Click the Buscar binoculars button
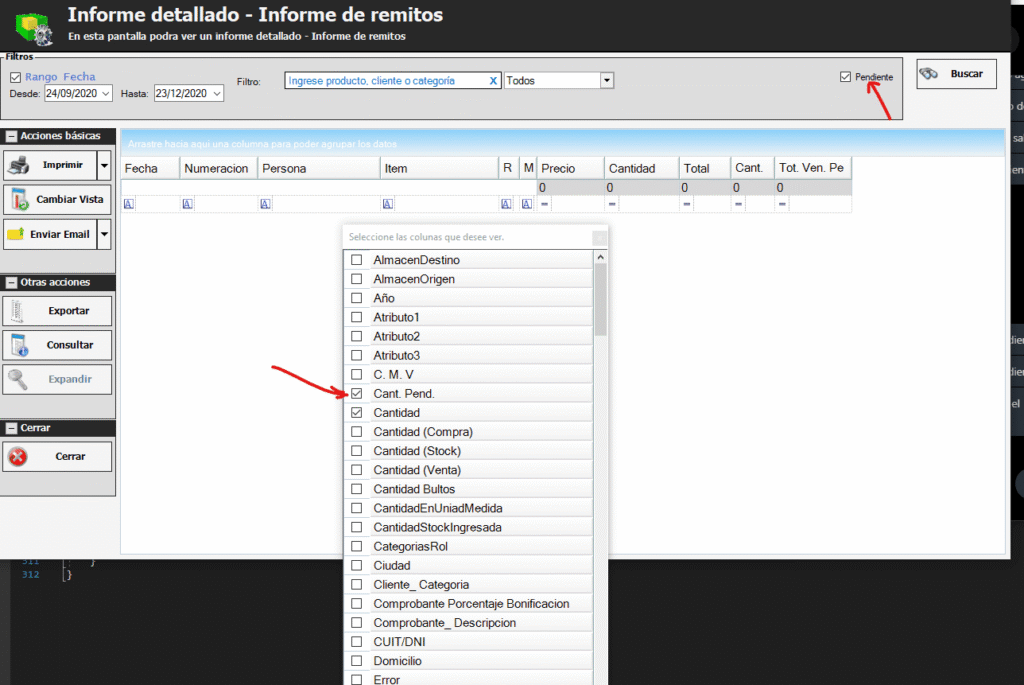 (x=956, y=74)
